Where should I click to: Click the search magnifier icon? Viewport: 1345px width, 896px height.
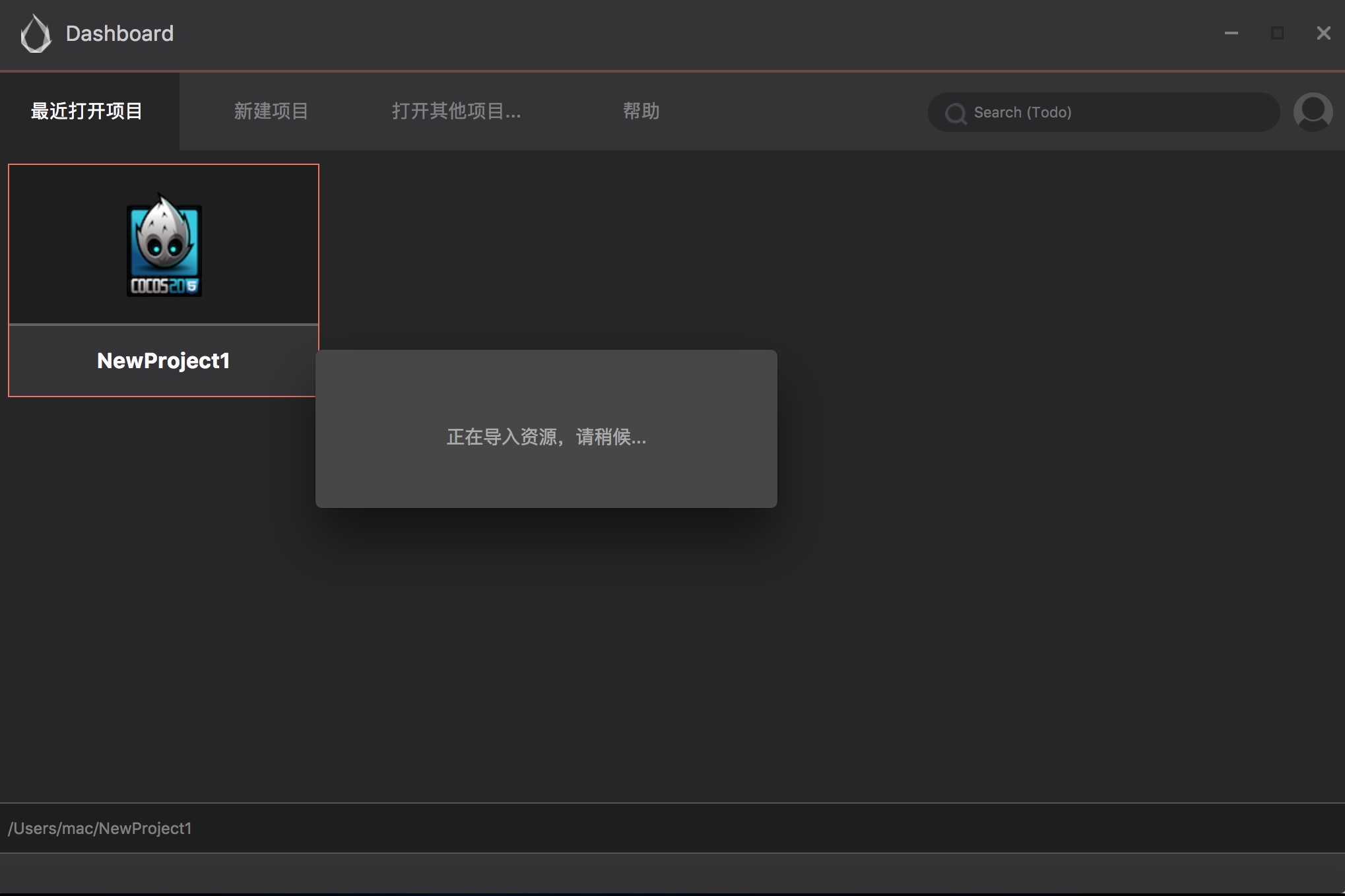955,113
